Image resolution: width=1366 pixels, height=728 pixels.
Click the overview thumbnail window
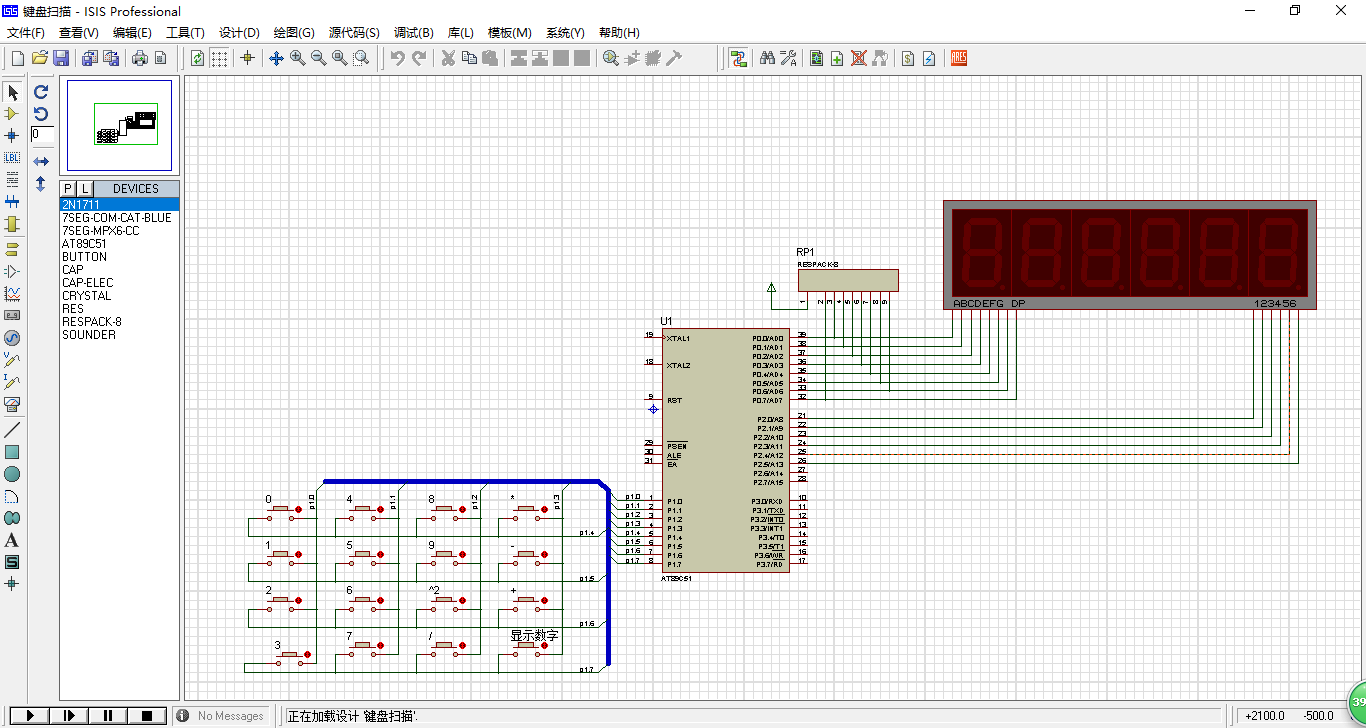pos(119,126)
